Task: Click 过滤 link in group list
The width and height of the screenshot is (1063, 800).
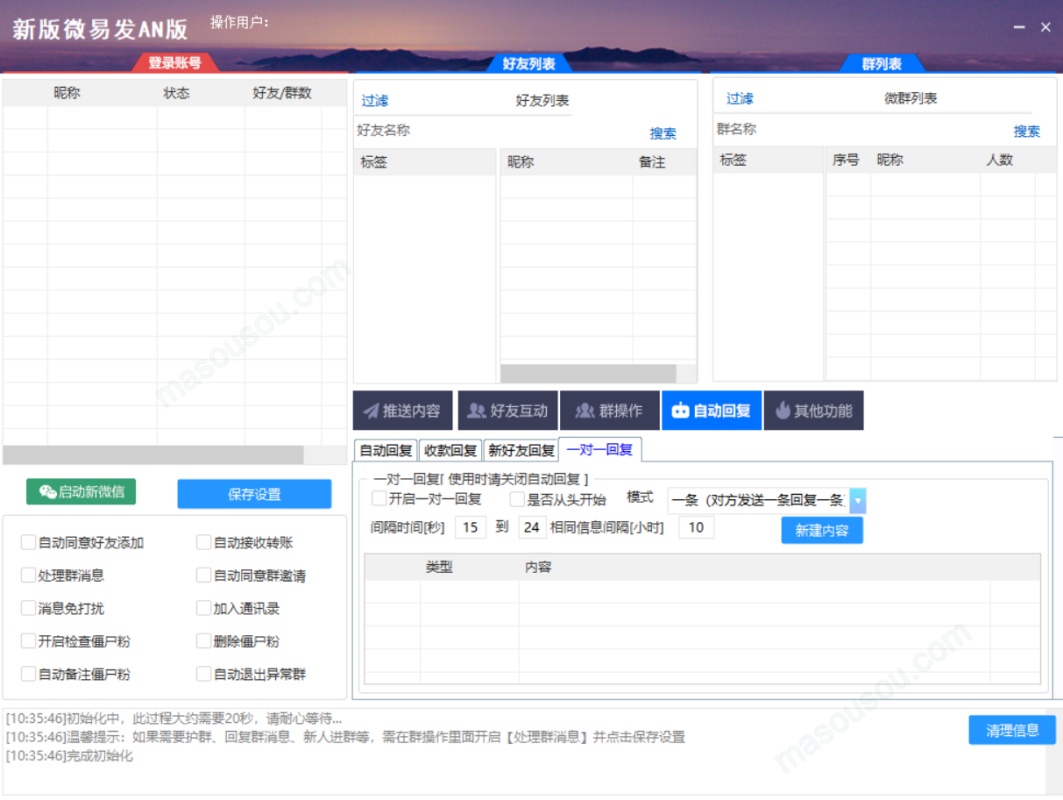Action: 740,99
